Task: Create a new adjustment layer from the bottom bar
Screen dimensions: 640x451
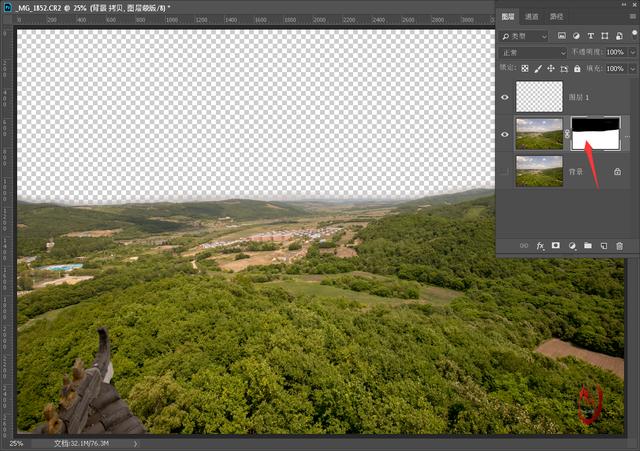Action: coord(572,246)
